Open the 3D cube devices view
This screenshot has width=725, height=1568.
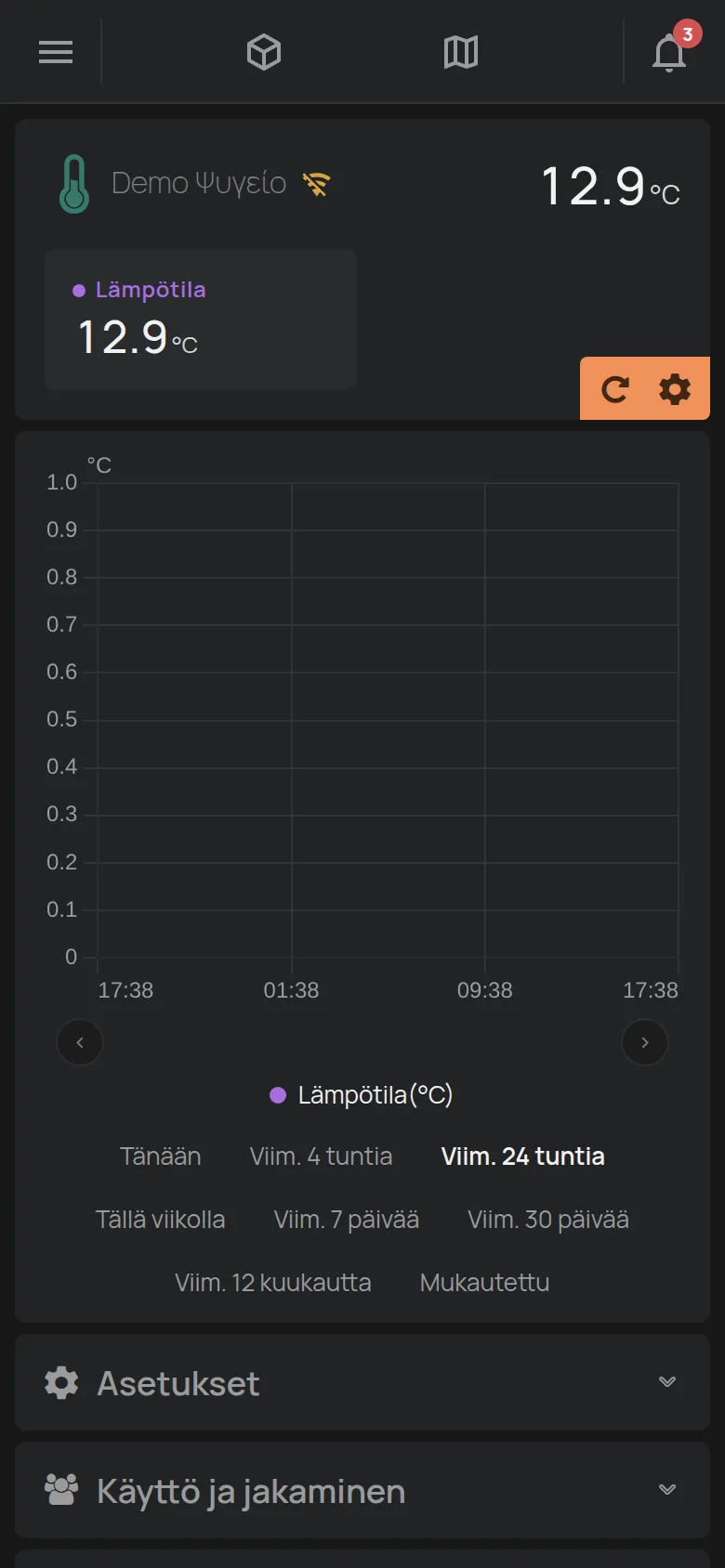click(x=264, y=52)
